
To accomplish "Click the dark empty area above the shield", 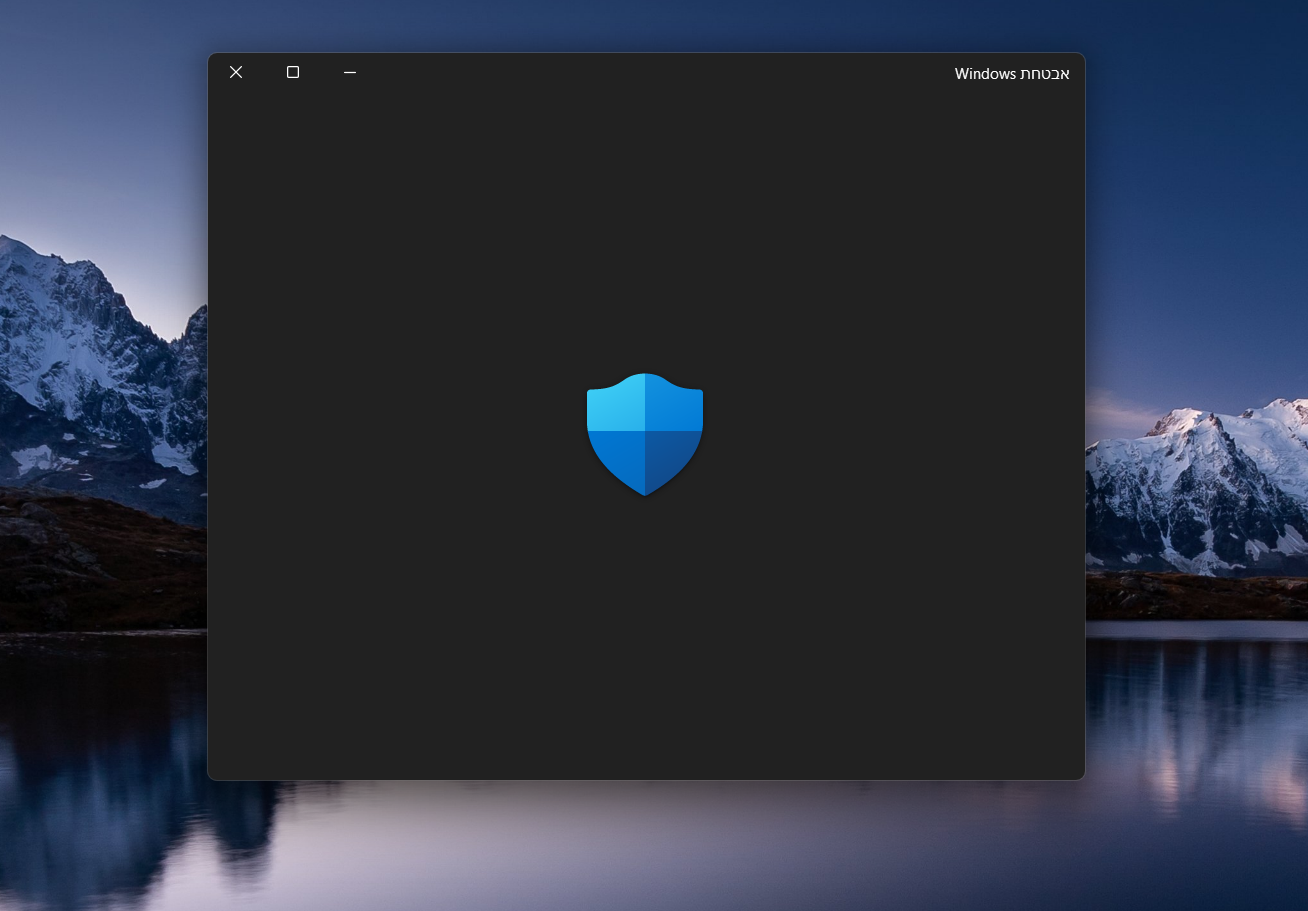I will 645,230.
